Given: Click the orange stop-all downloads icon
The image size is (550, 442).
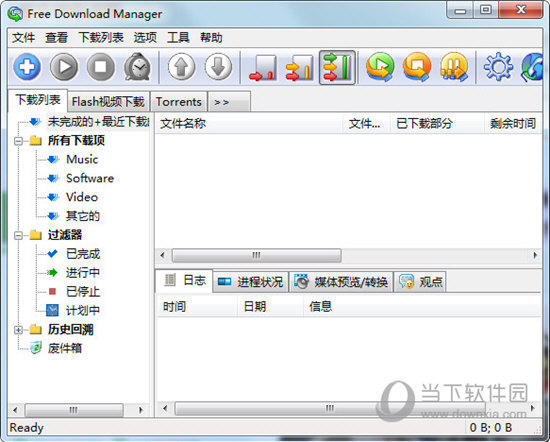Looking at the screenshot, I should click(x=417, y=67).
